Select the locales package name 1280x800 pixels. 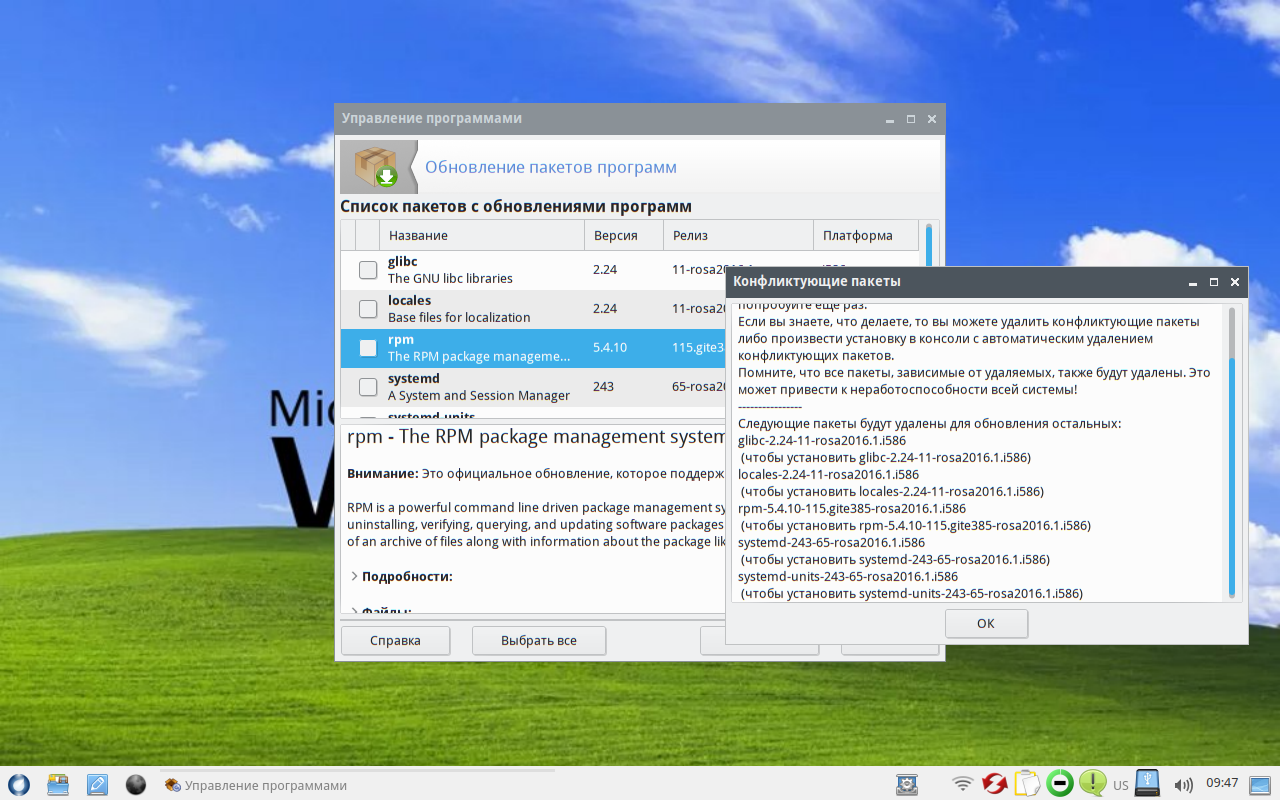coord(409,300)
